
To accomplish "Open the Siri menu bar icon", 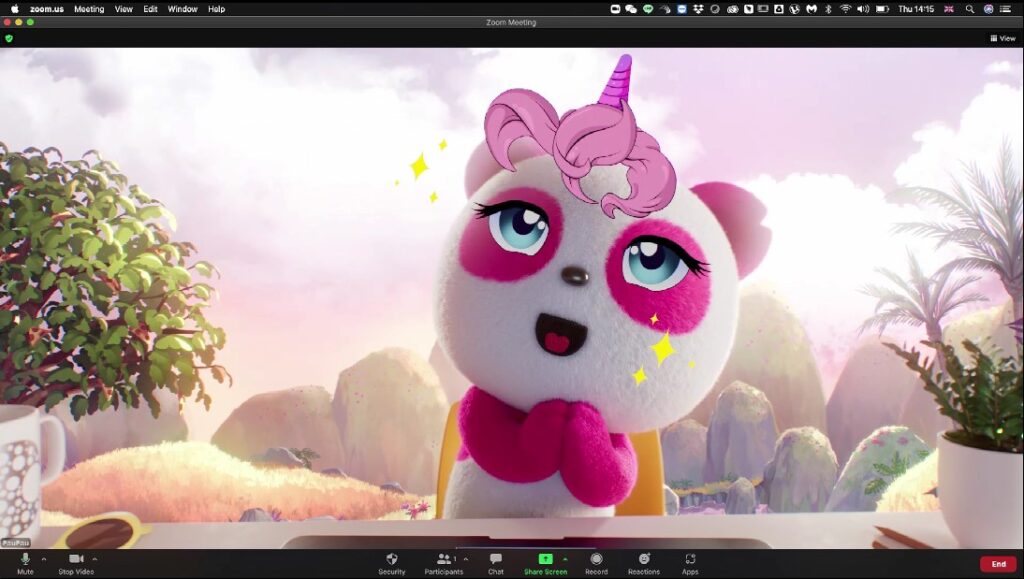I will [989, 9].
